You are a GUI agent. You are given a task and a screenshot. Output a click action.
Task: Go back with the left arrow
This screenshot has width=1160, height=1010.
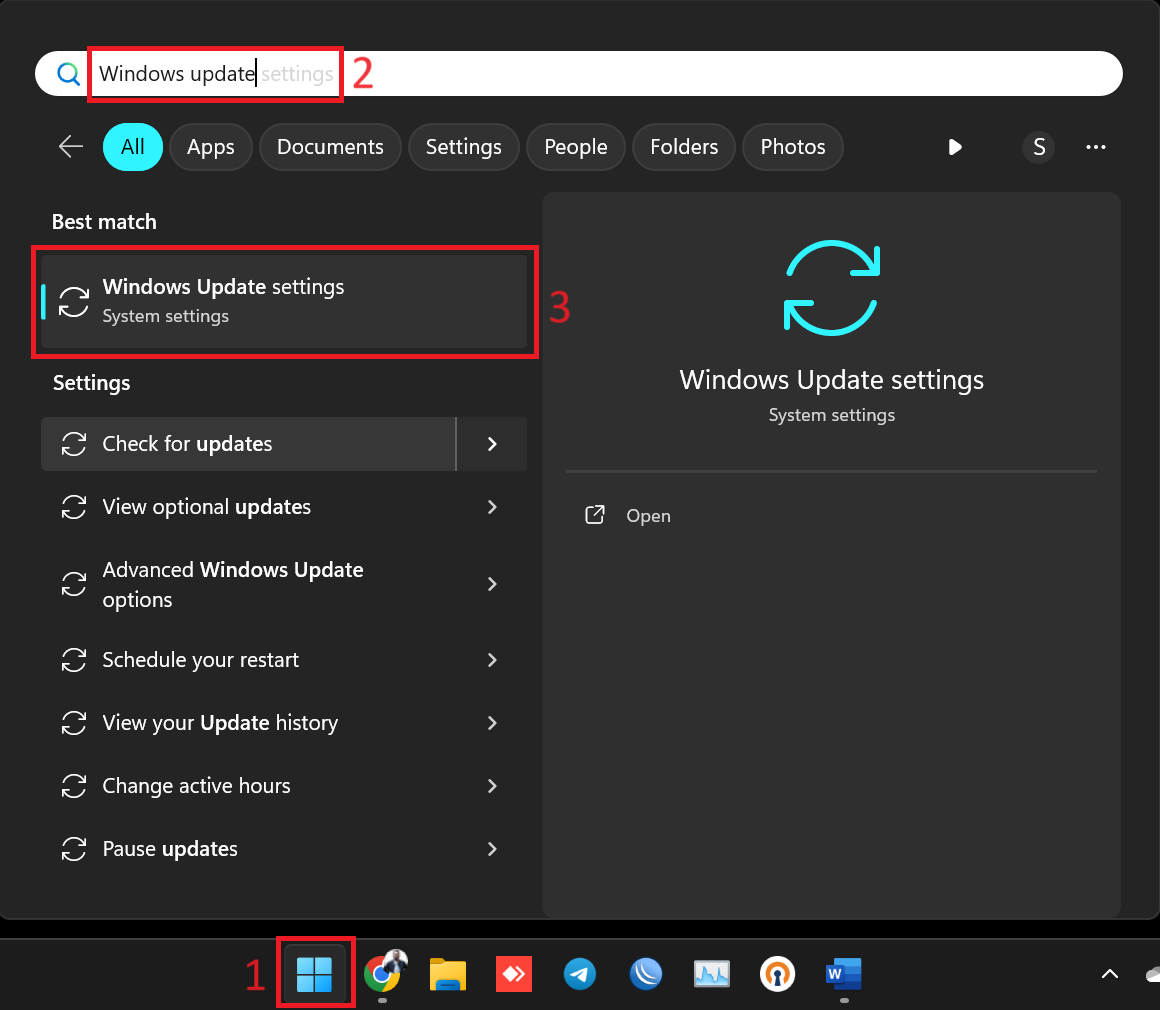coord(71,147)
